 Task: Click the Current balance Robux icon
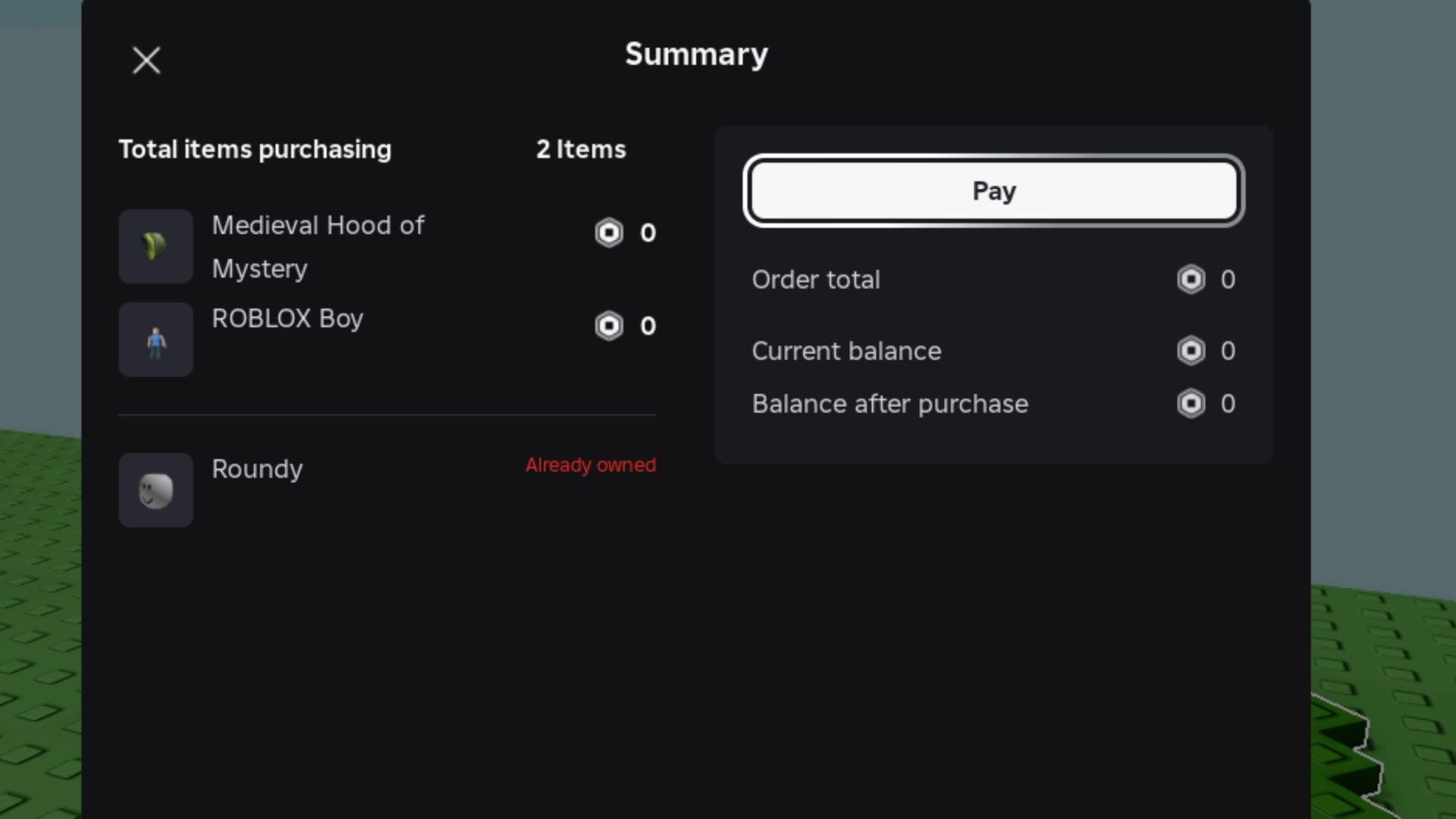(x=1191, y=351)
